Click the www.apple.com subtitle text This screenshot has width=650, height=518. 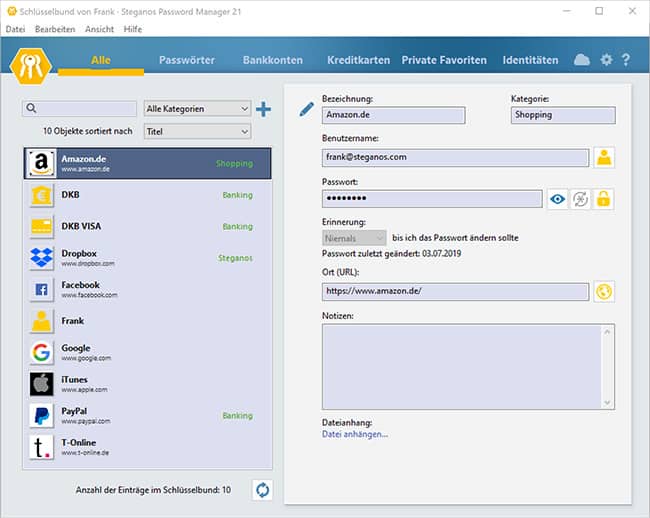(x=85, y=390)
